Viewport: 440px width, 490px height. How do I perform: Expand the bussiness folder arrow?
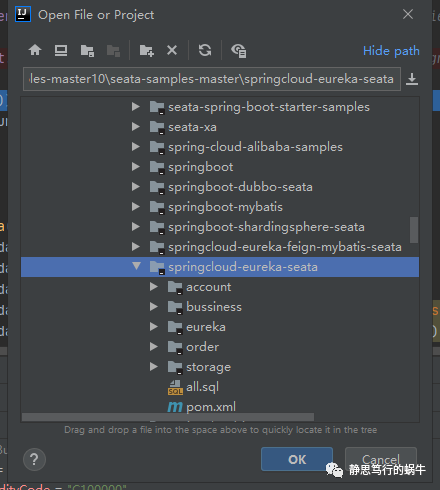click(x=154, y=307)
